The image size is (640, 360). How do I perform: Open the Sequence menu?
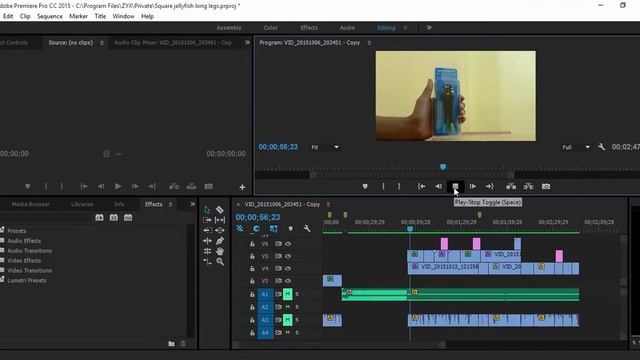(50, 16)
